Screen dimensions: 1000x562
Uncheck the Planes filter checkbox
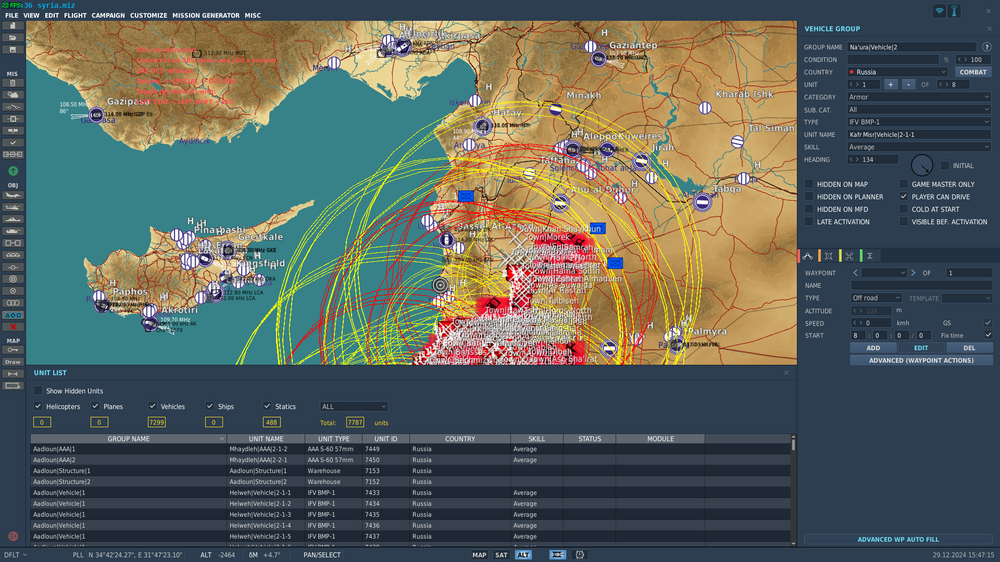point(96,406)
